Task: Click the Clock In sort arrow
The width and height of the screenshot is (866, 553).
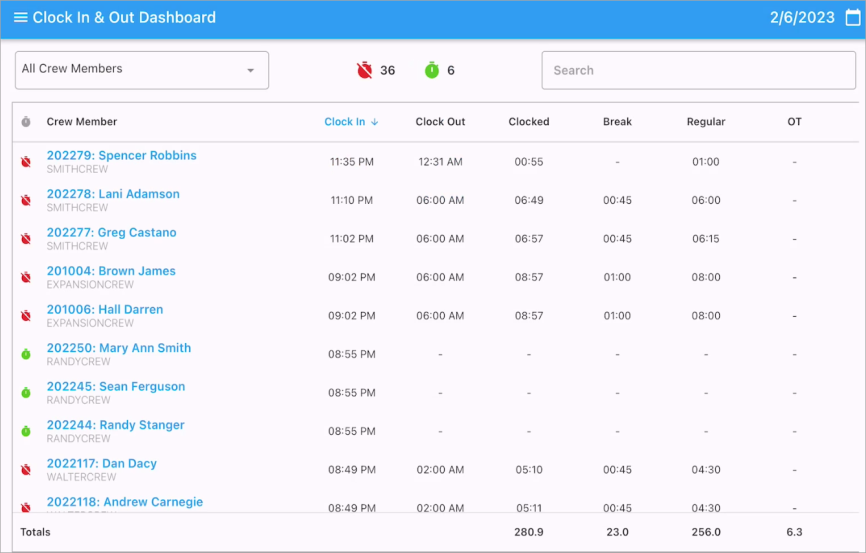Action: click(x=374, y=122)
